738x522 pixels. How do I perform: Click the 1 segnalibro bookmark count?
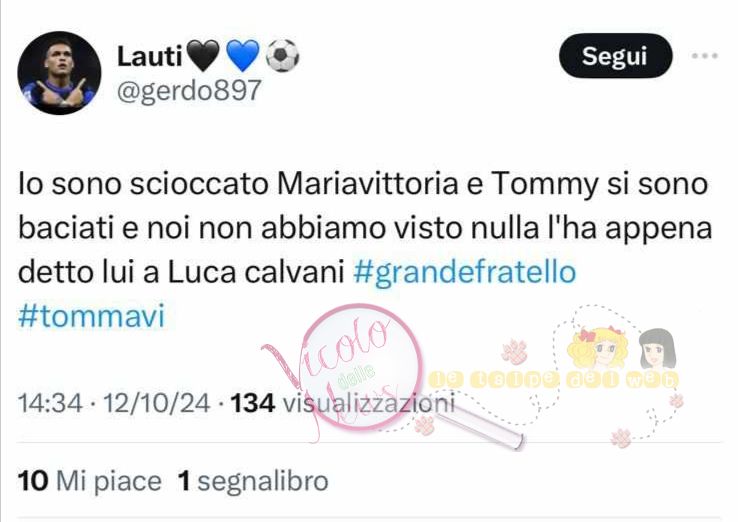click(x=252, y=481)
